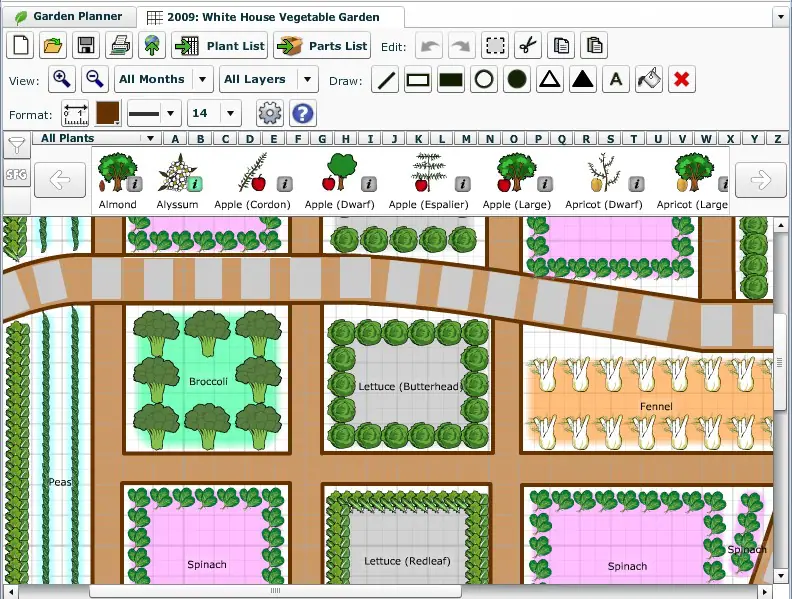Open settings with gear icon

[x=270, y=113]
